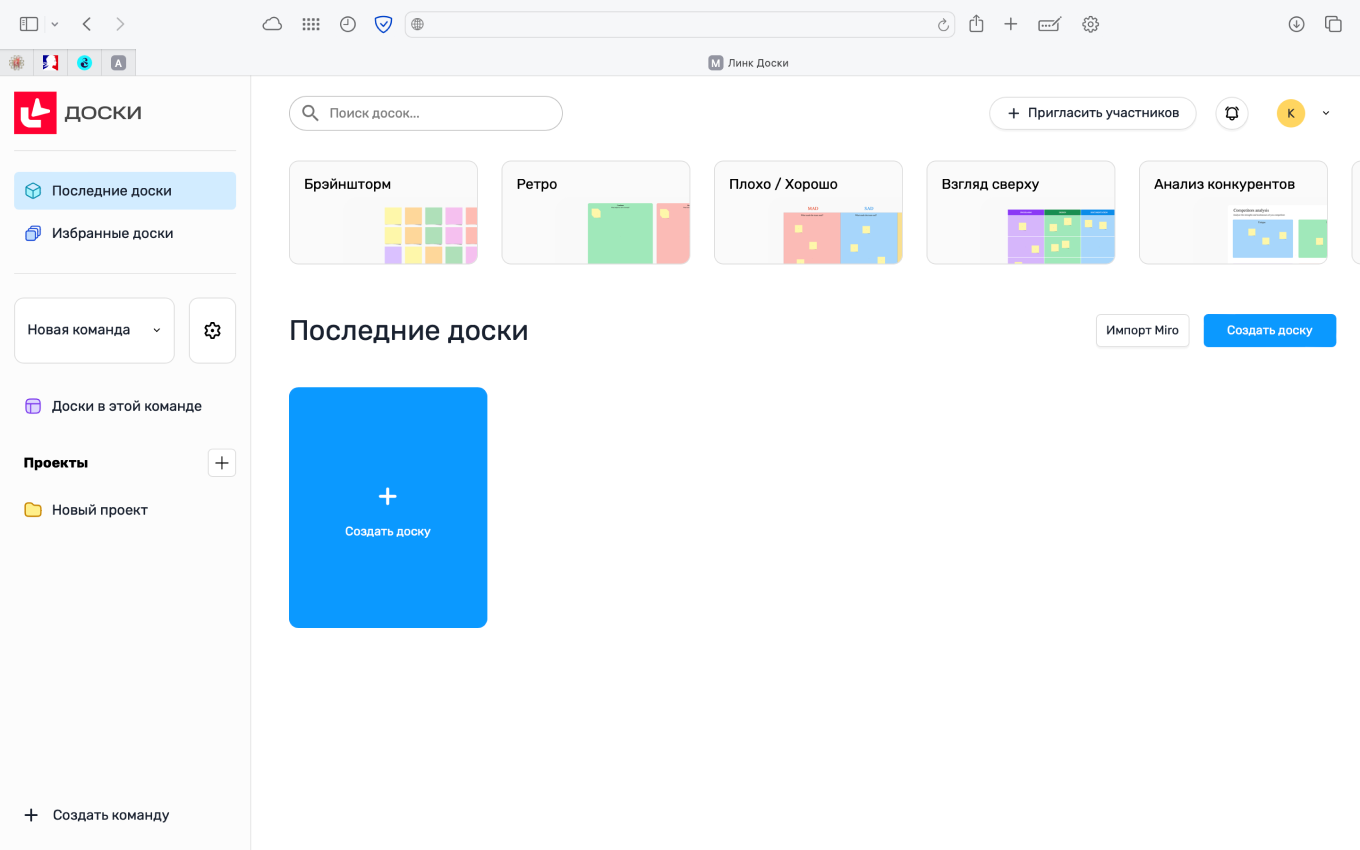
Task: Click the search magnifier in Поиск досок
Action: pos(310,113)
